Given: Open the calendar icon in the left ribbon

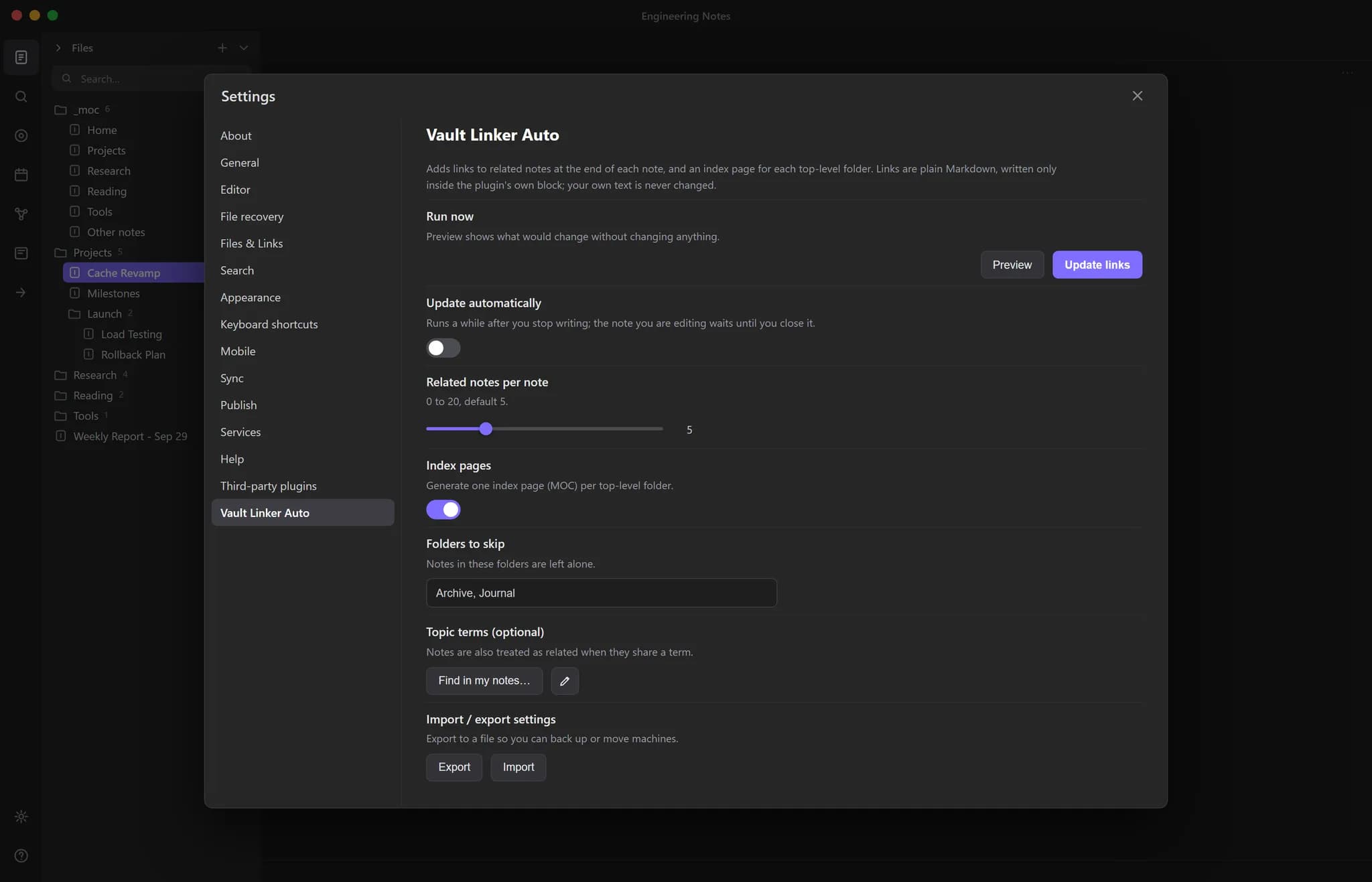Looking at the screenshot, I should 21,175.
